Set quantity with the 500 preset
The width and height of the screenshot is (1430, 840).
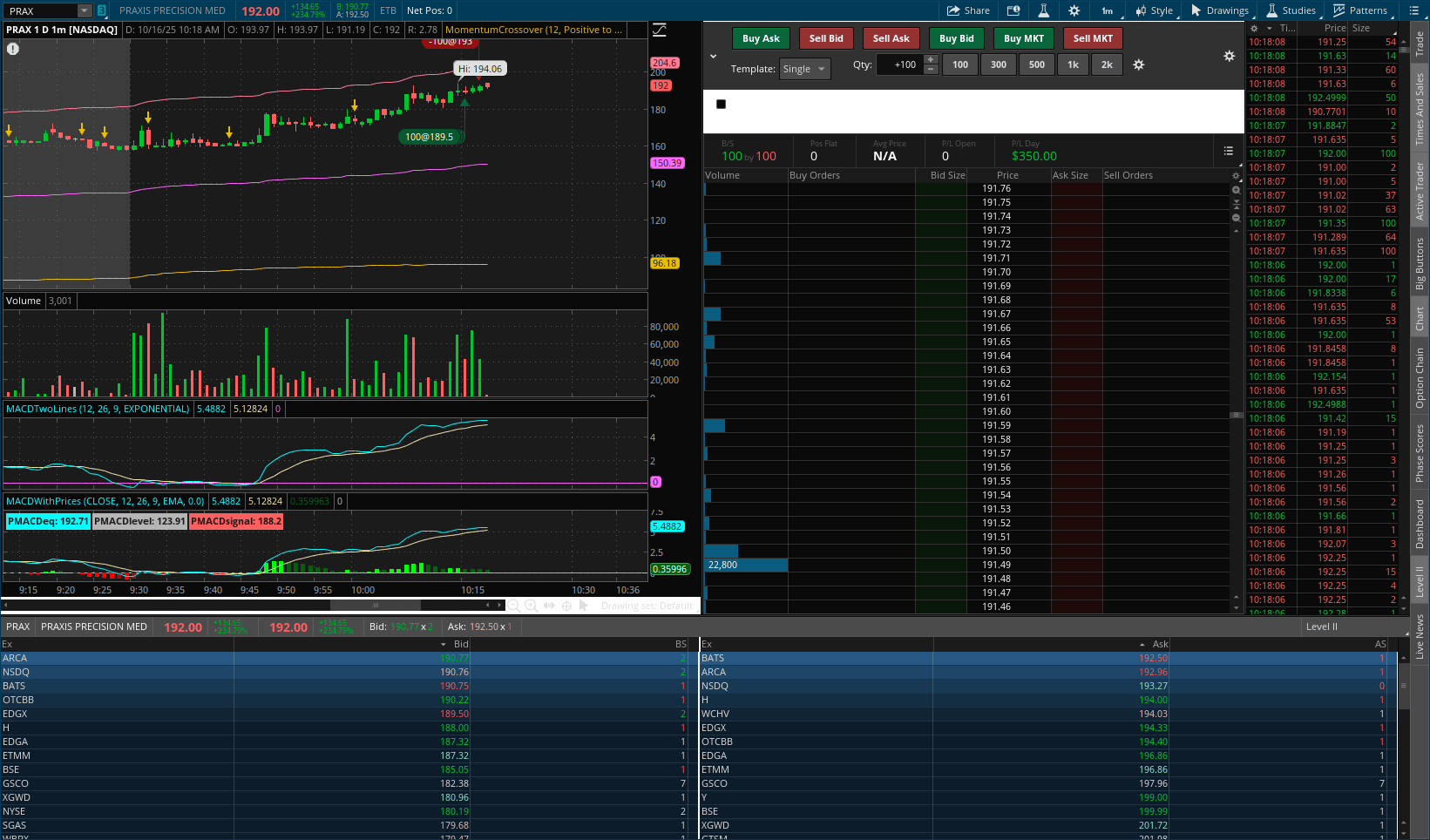point(1036,64)
